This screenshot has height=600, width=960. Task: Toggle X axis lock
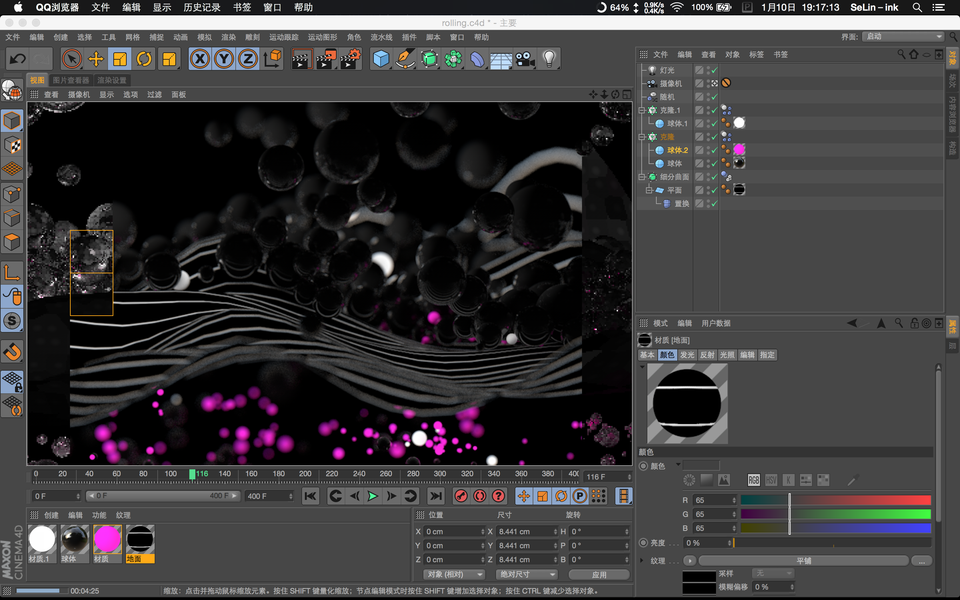click(x=200, y=59)
